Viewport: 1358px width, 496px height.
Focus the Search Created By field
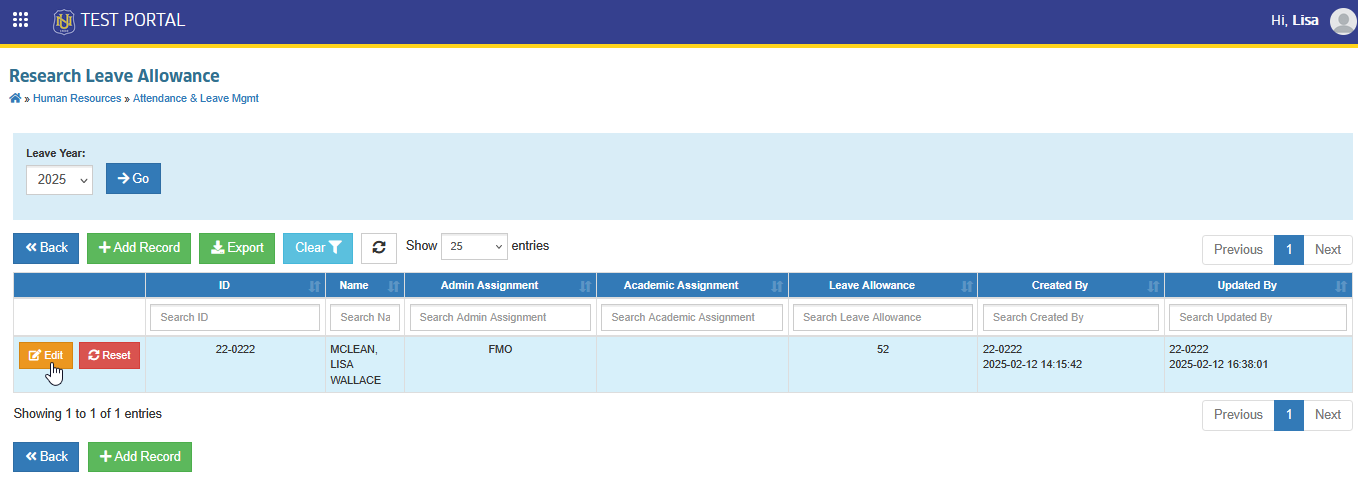point(1071,317)
